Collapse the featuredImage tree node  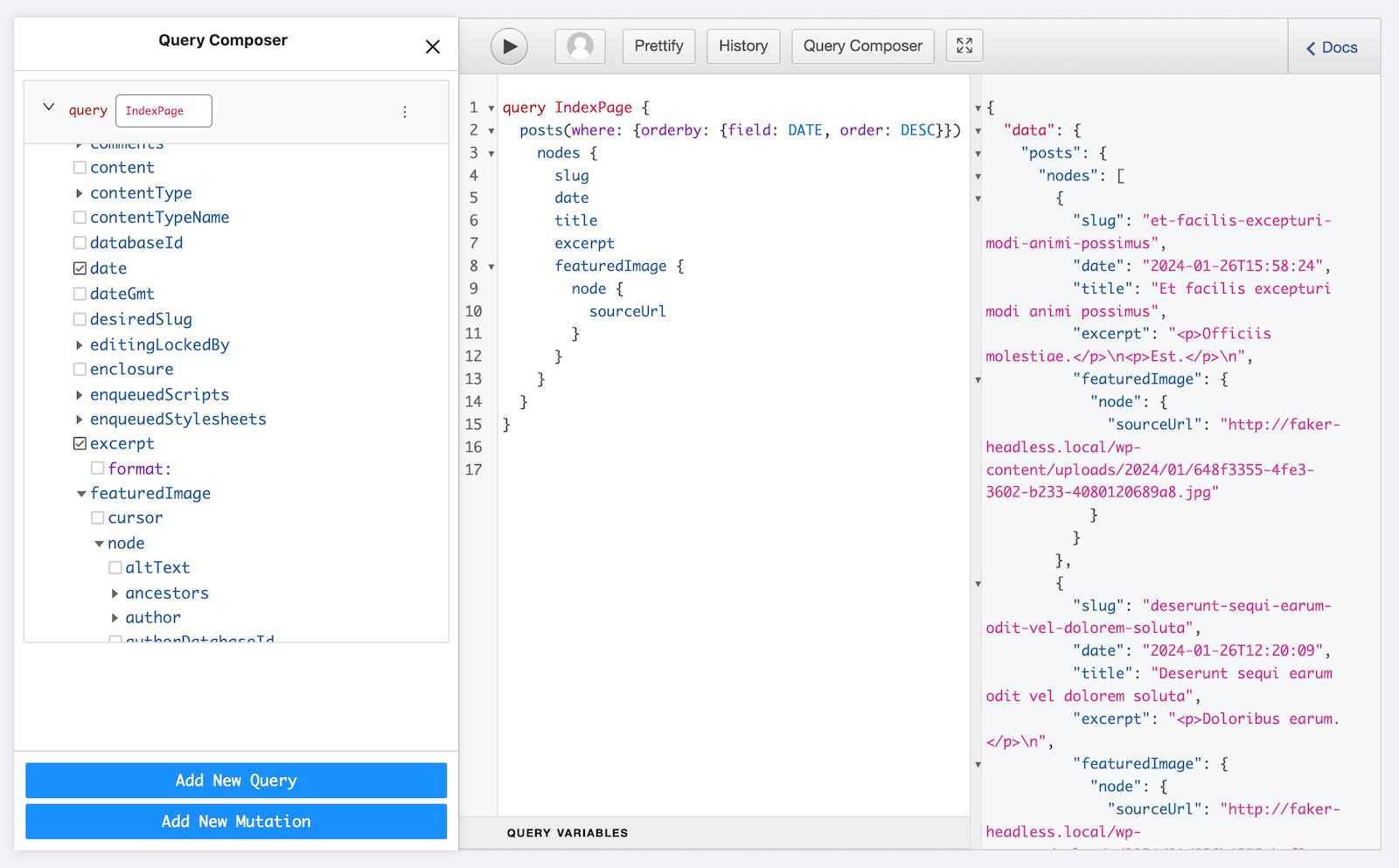[x=81, y=493]
